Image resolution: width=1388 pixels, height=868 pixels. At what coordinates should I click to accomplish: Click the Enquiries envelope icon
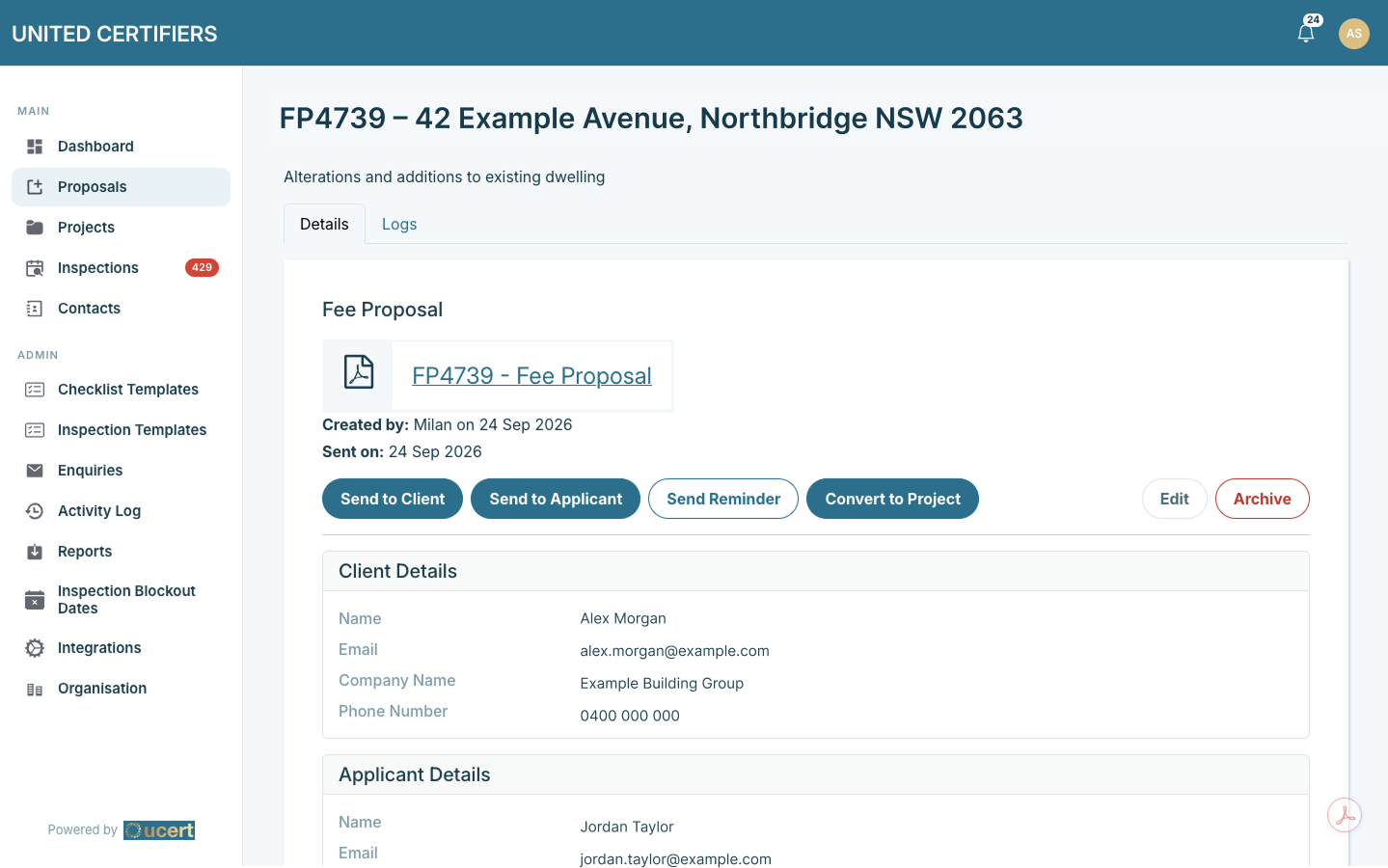tap(35, 471)
